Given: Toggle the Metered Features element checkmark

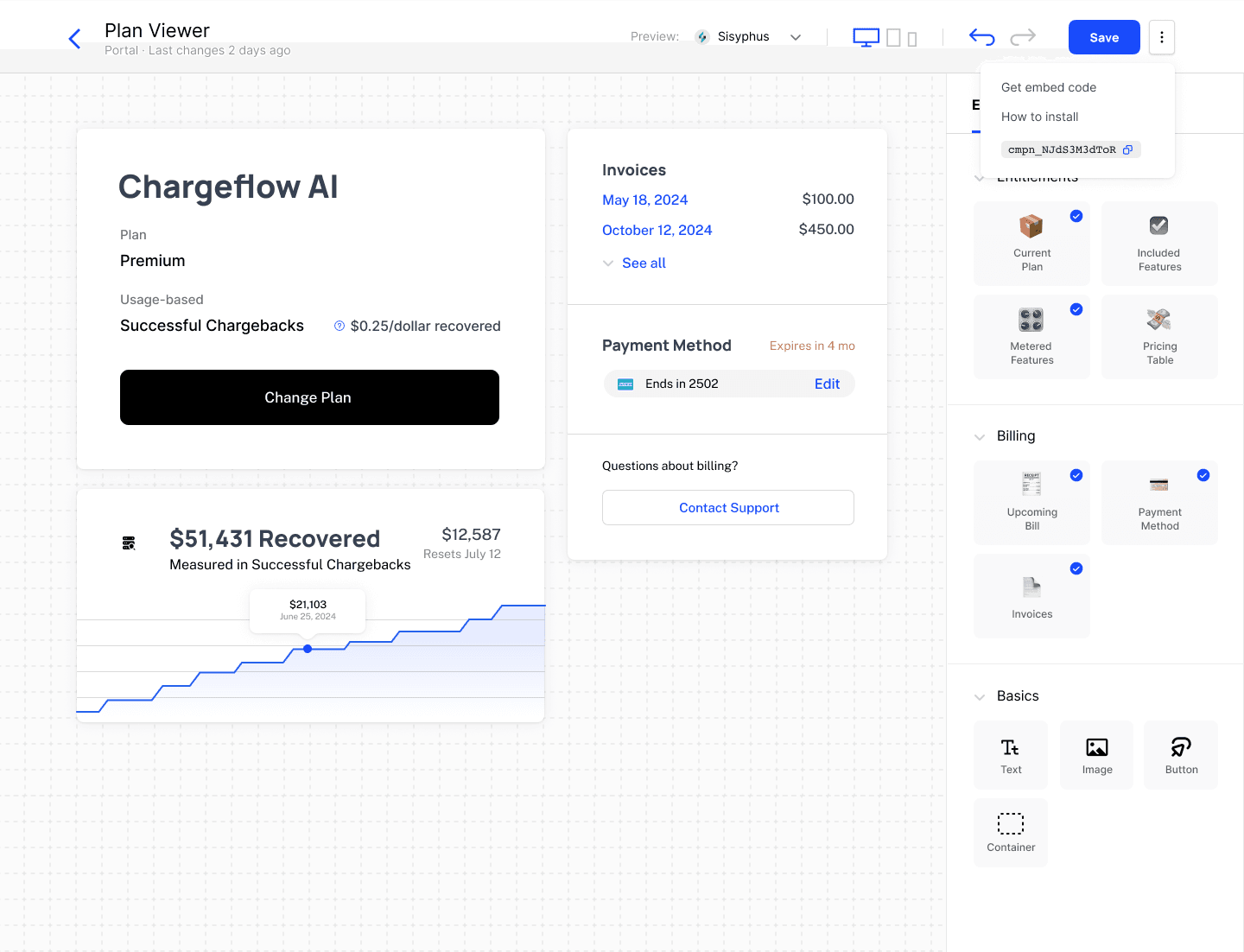Looking at the screenshot, I should [x=1076, y=309].
